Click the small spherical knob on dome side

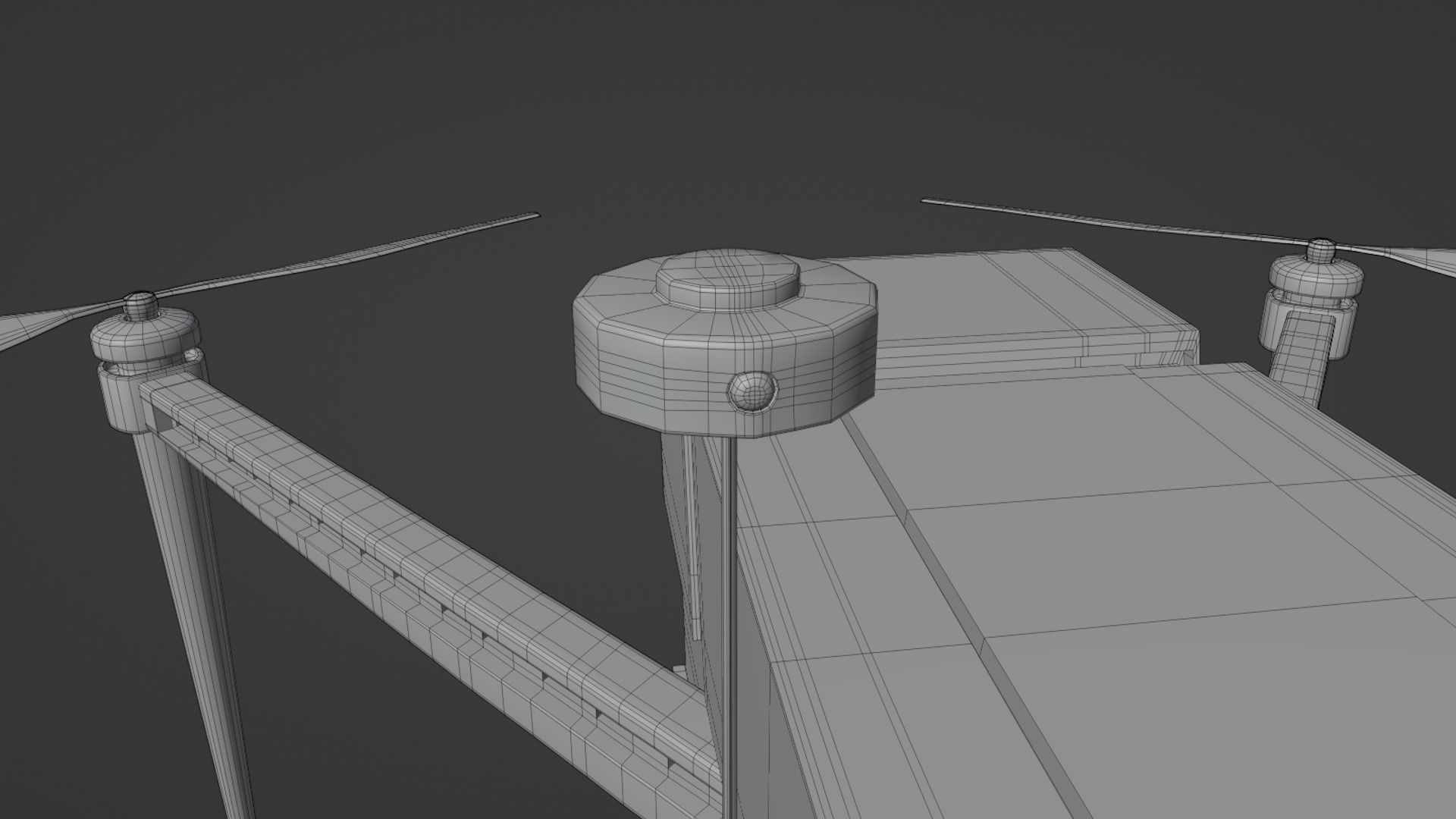click(752, 391)
